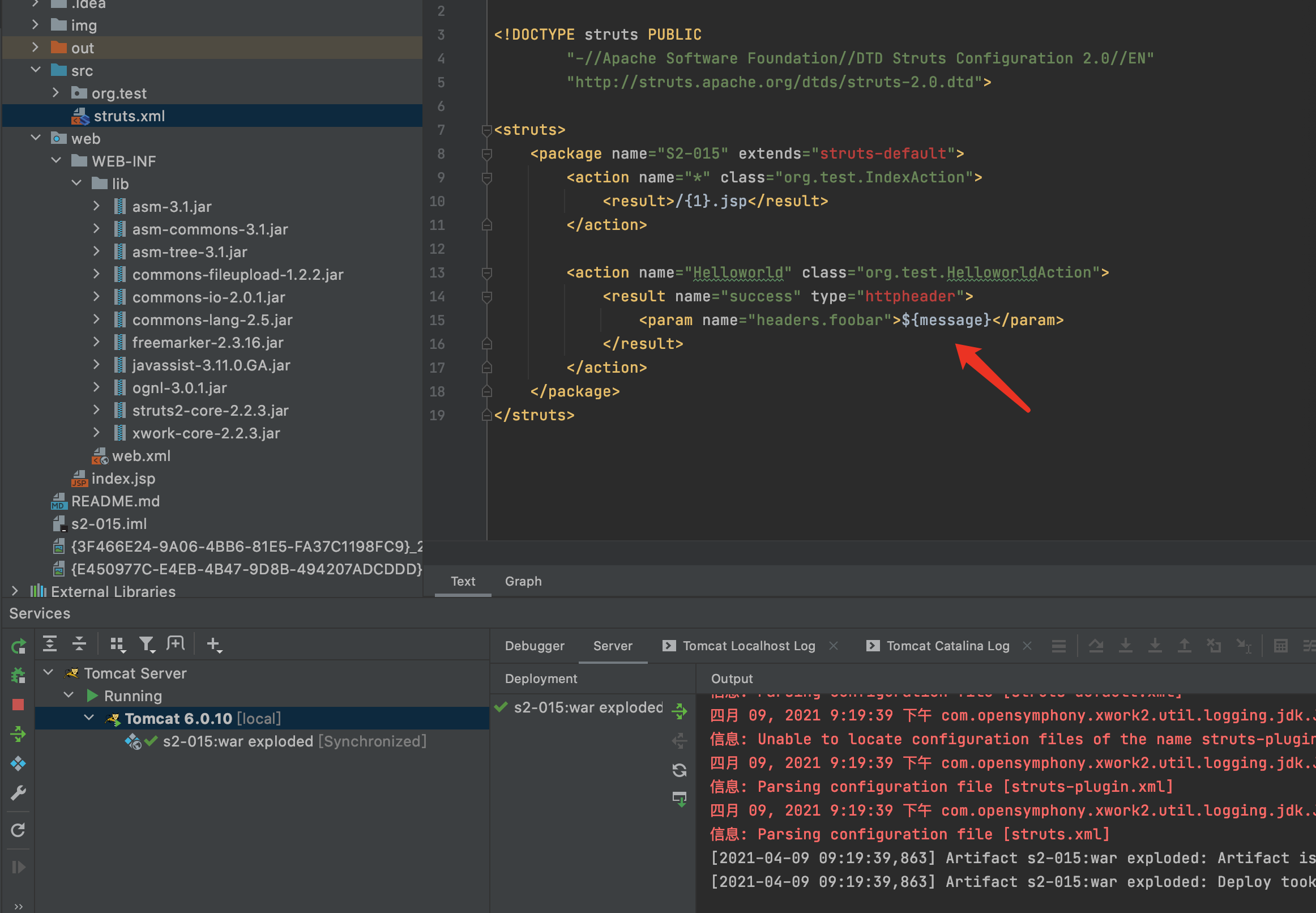Click the Drop Frame icon
The image size is (1316, 913).
coord(1214,646)
